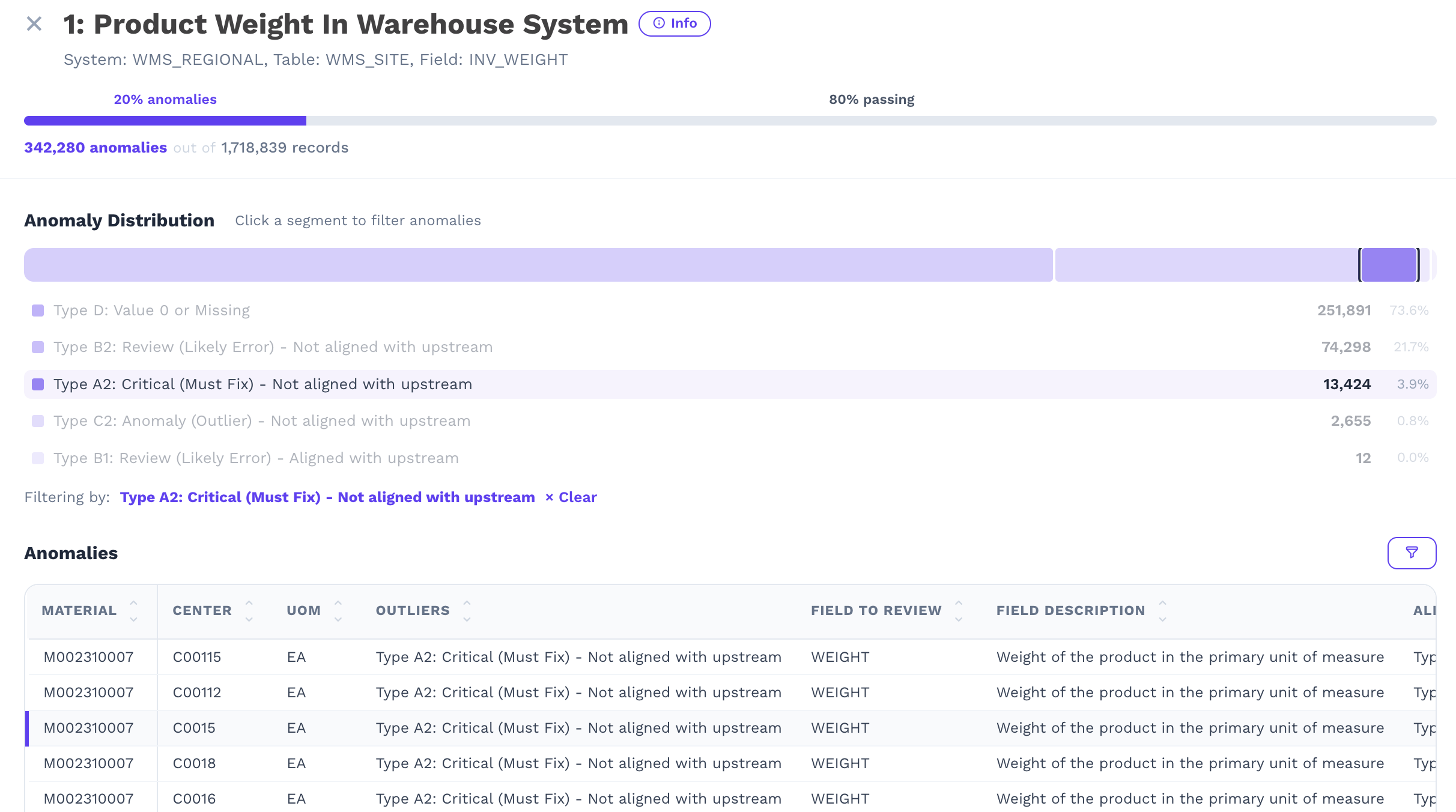Open the Info popup
This screenshot has height=812, width=1456.
click(x=674, y=23)
